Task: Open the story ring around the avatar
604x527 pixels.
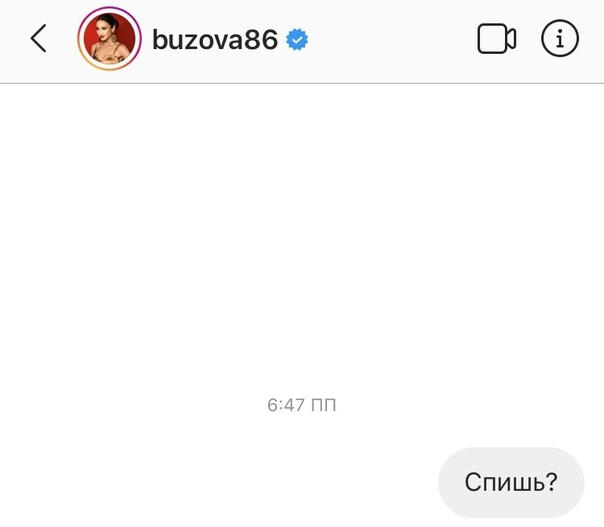Action: (109, 39)
